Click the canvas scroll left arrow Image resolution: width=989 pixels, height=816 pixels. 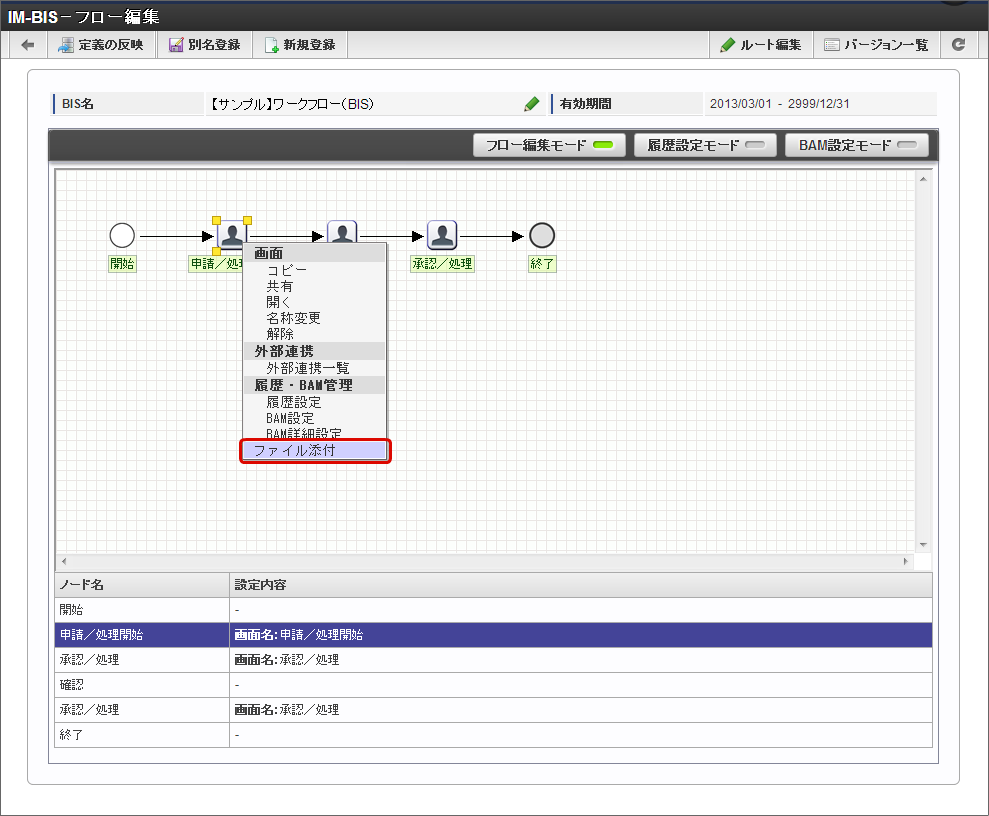[64, 561]
